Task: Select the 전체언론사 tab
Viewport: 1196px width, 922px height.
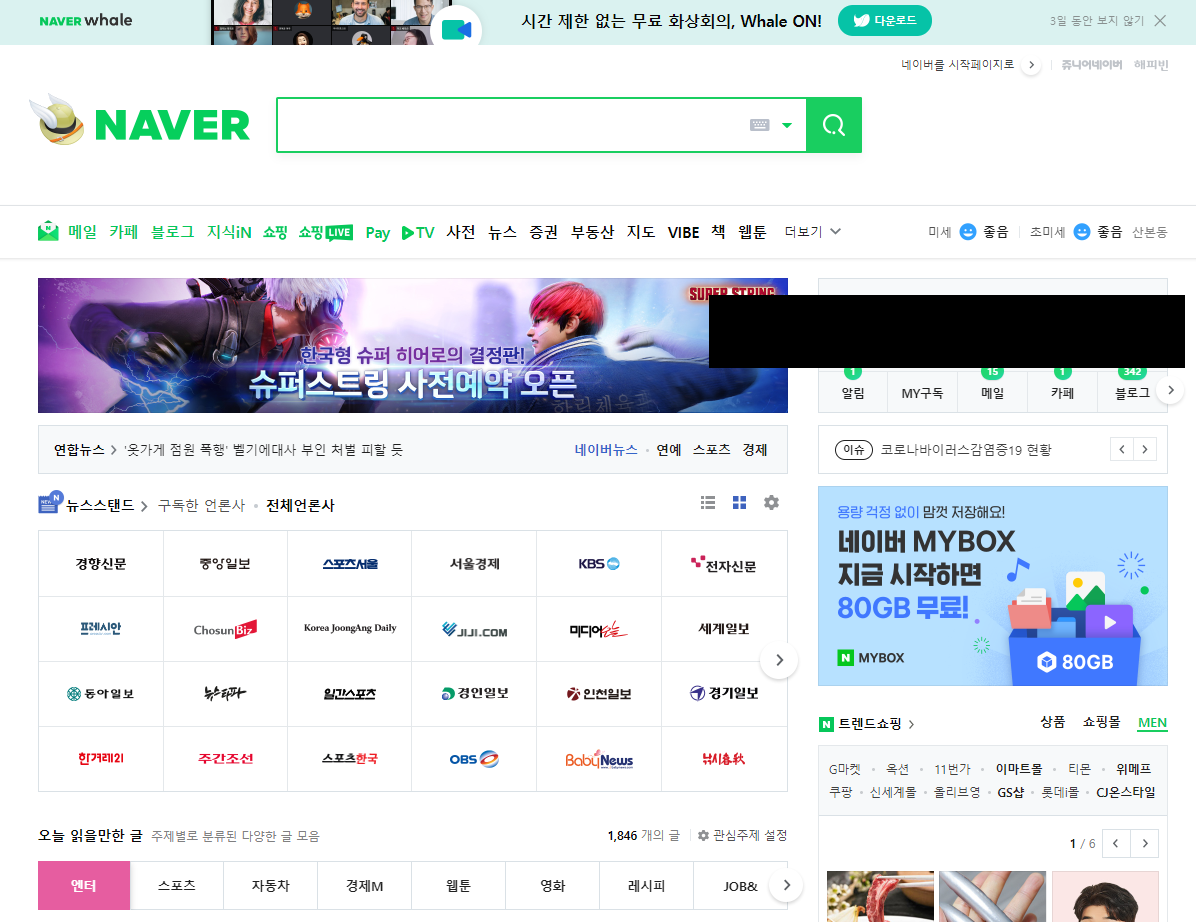Action: pos(301,506)
